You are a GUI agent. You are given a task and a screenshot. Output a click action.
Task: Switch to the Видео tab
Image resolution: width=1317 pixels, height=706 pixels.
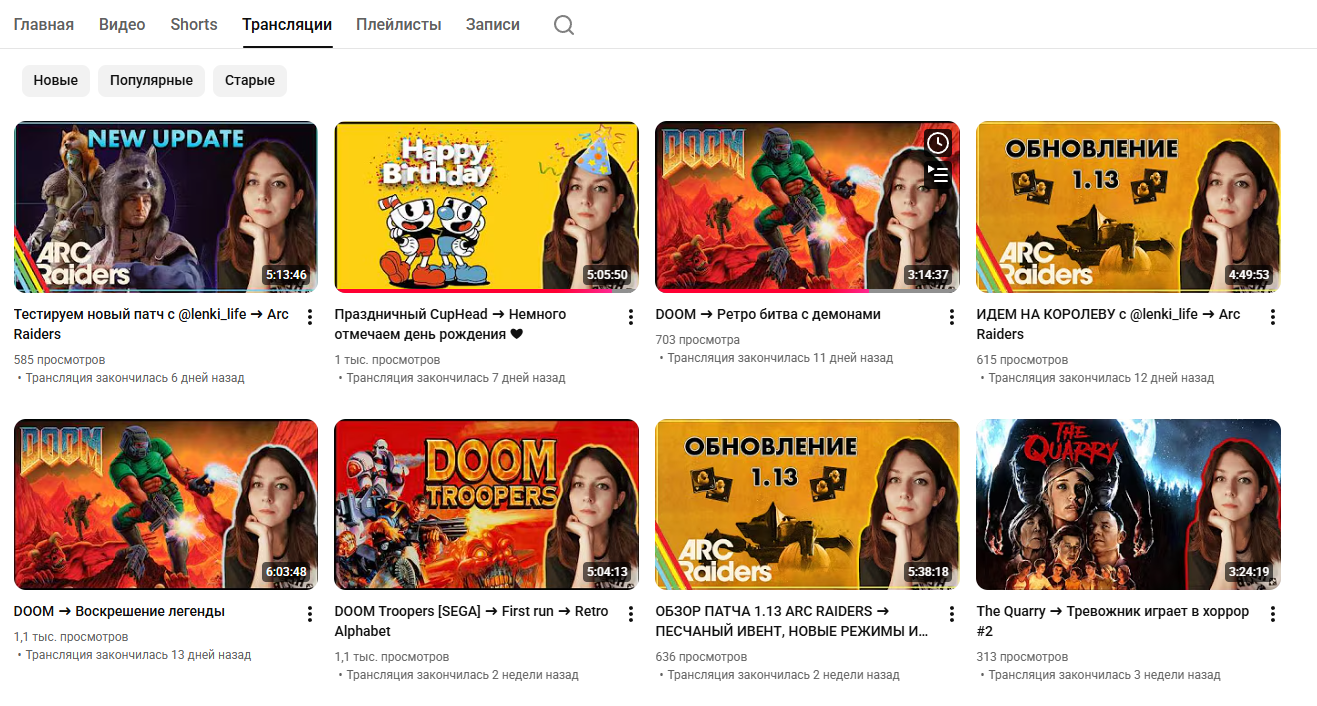(122, 24)
